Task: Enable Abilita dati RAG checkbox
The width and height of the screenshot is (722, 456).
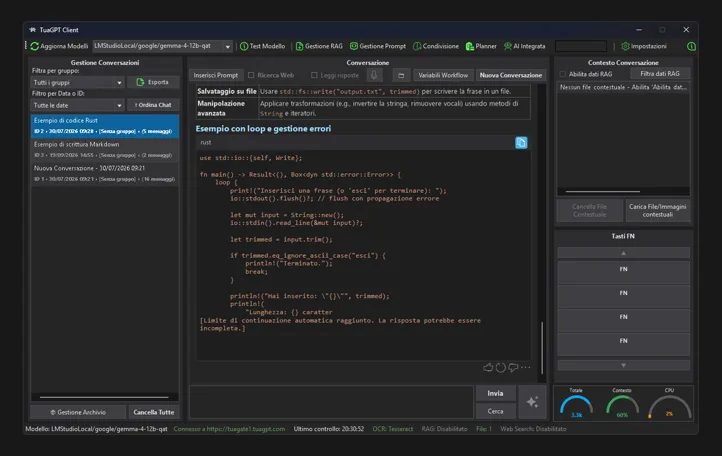Action: click(x=562, y=74)
